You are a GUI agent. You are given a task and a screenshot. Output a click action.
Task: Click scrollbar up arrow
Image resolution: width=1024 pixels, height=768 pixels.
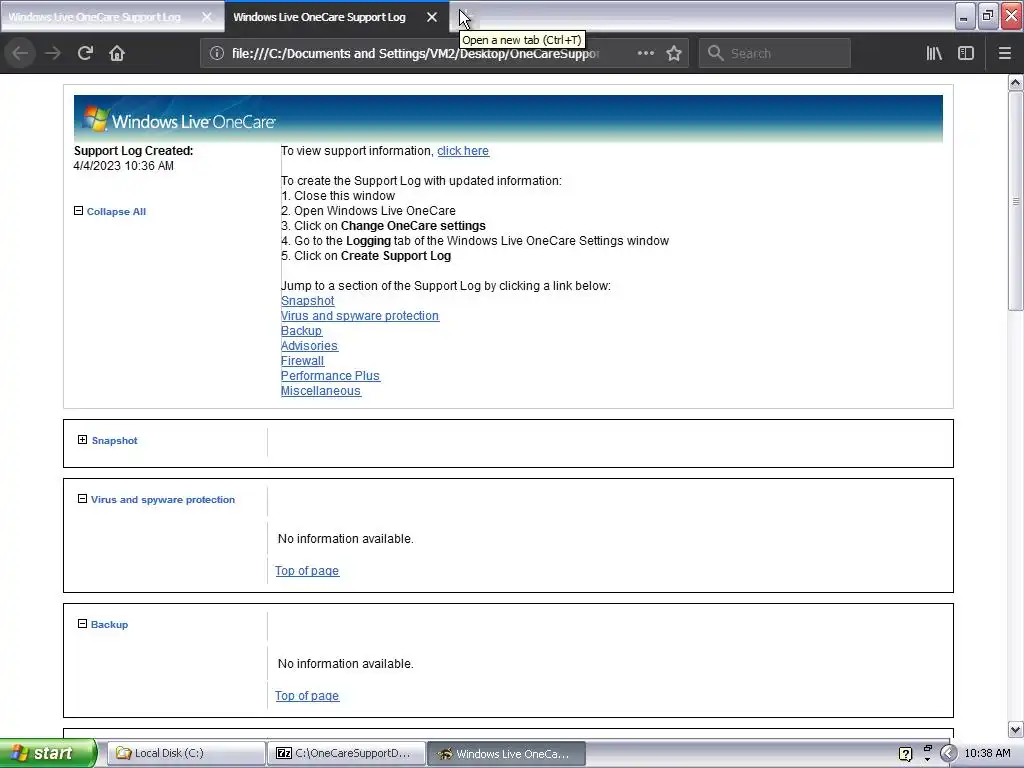coord(1015,82)
